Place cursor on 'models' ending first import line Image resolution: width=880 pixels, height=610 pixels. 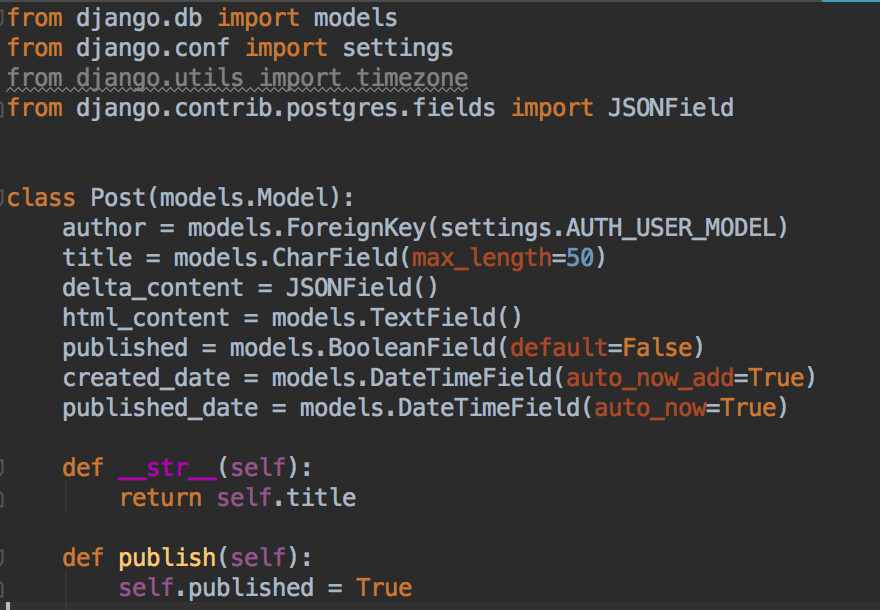(355, 18)
